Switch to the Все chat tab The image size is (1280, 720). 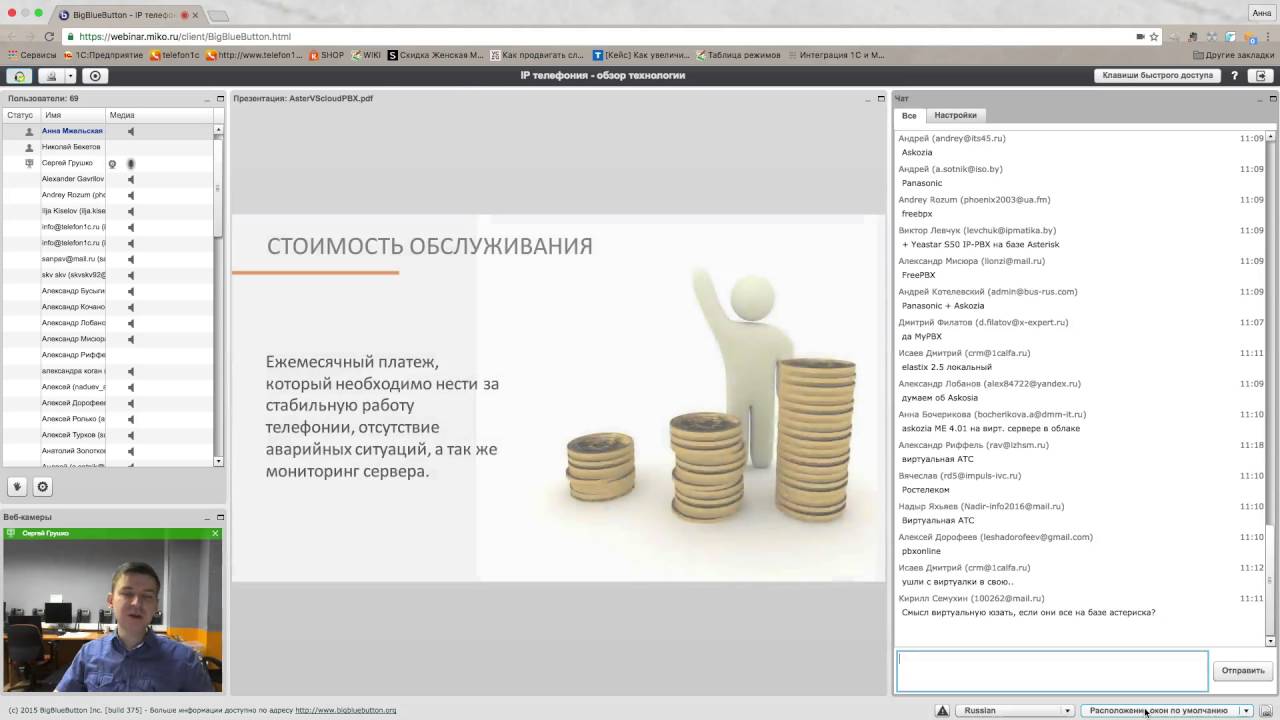tap(909, 116)
